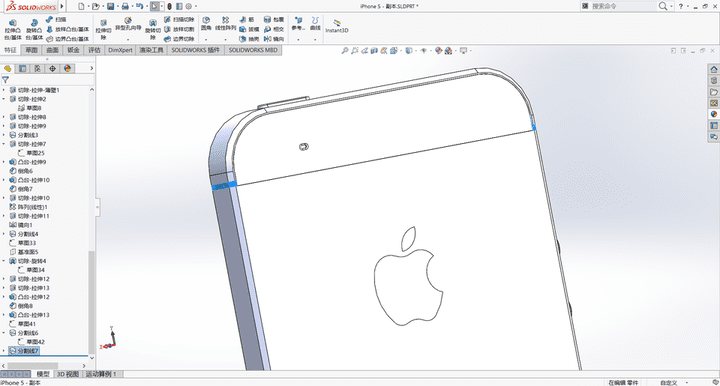
Task: Expand the 凸台-拉伸10 tree node
Action: pos(4,180)
